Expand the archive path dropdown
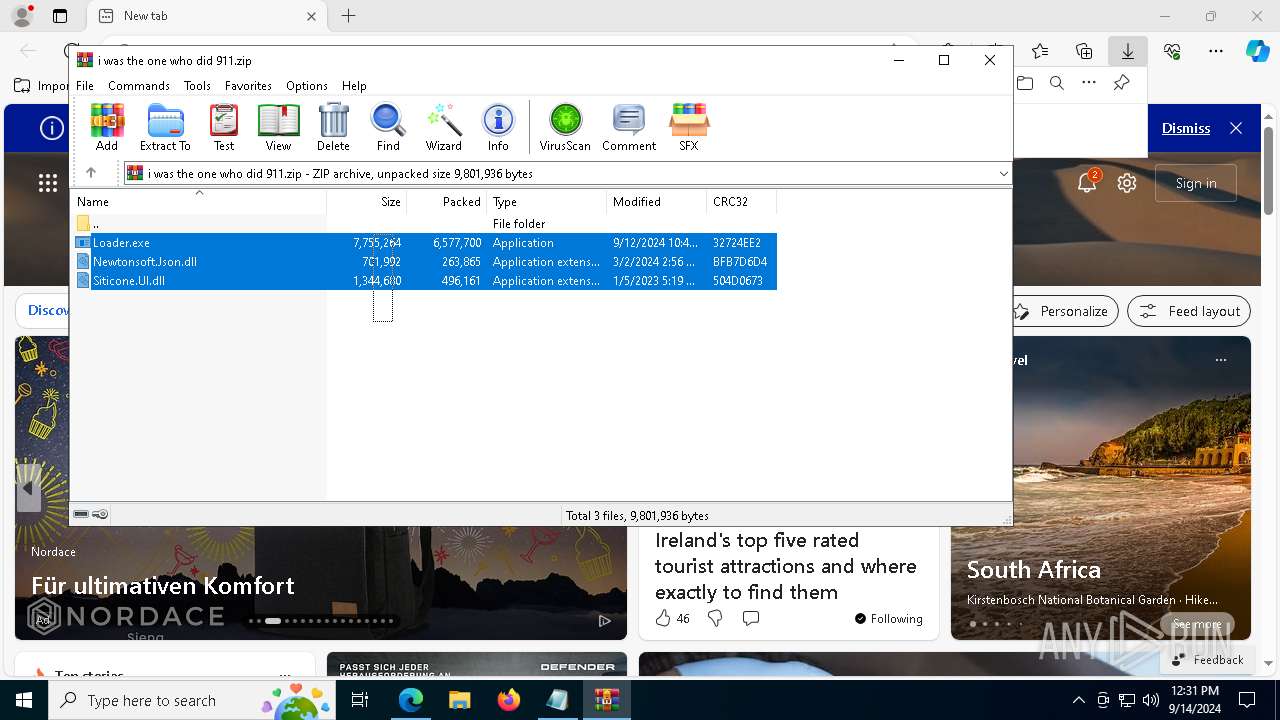The image size is (1280, 720). (1003, 174)
